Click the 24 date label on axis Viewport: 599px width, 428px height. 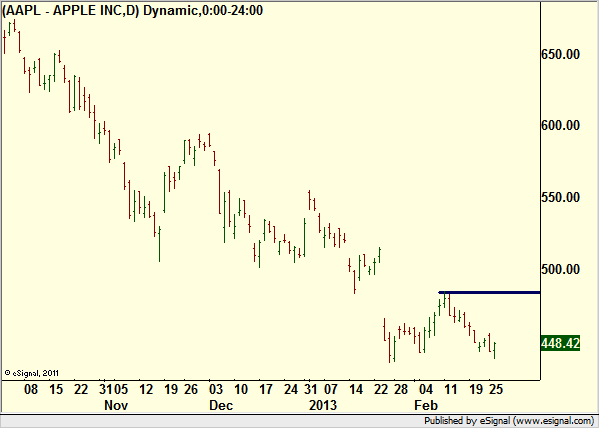click(x=291, y=389)
